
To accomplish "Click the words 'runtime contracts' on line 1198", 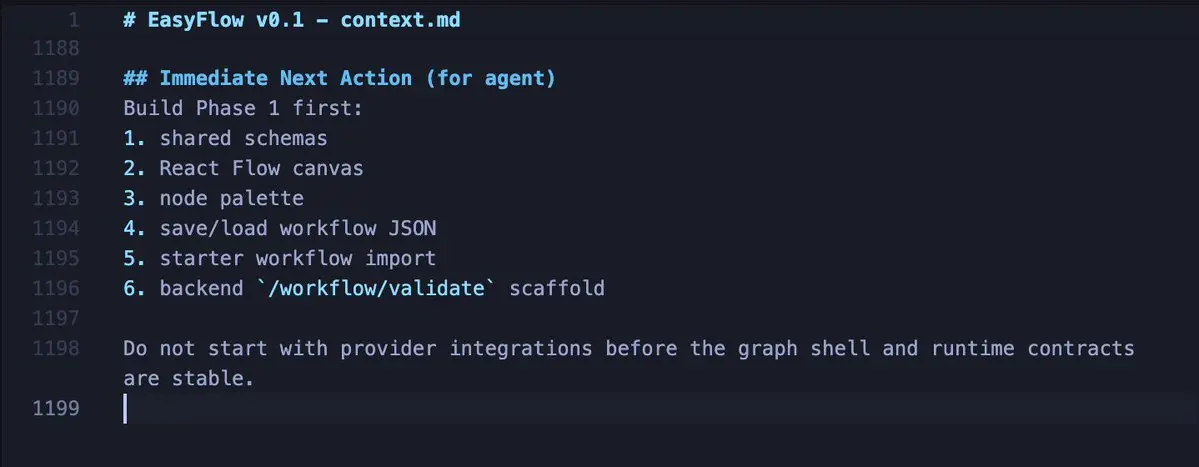I will (x=1032, y=349).
